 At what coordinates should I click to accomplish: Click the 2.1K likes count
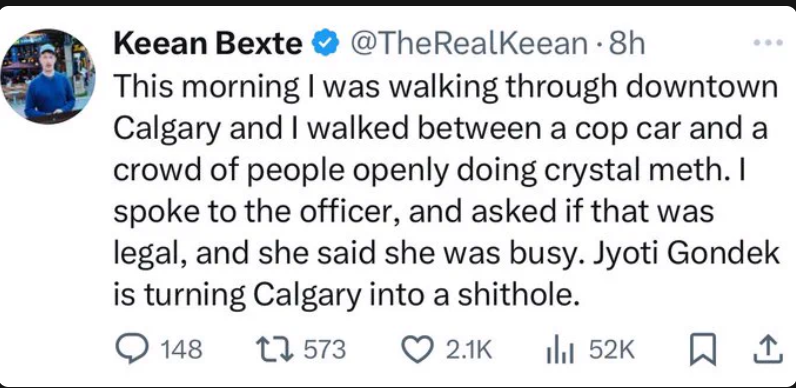tap(469, 350)
